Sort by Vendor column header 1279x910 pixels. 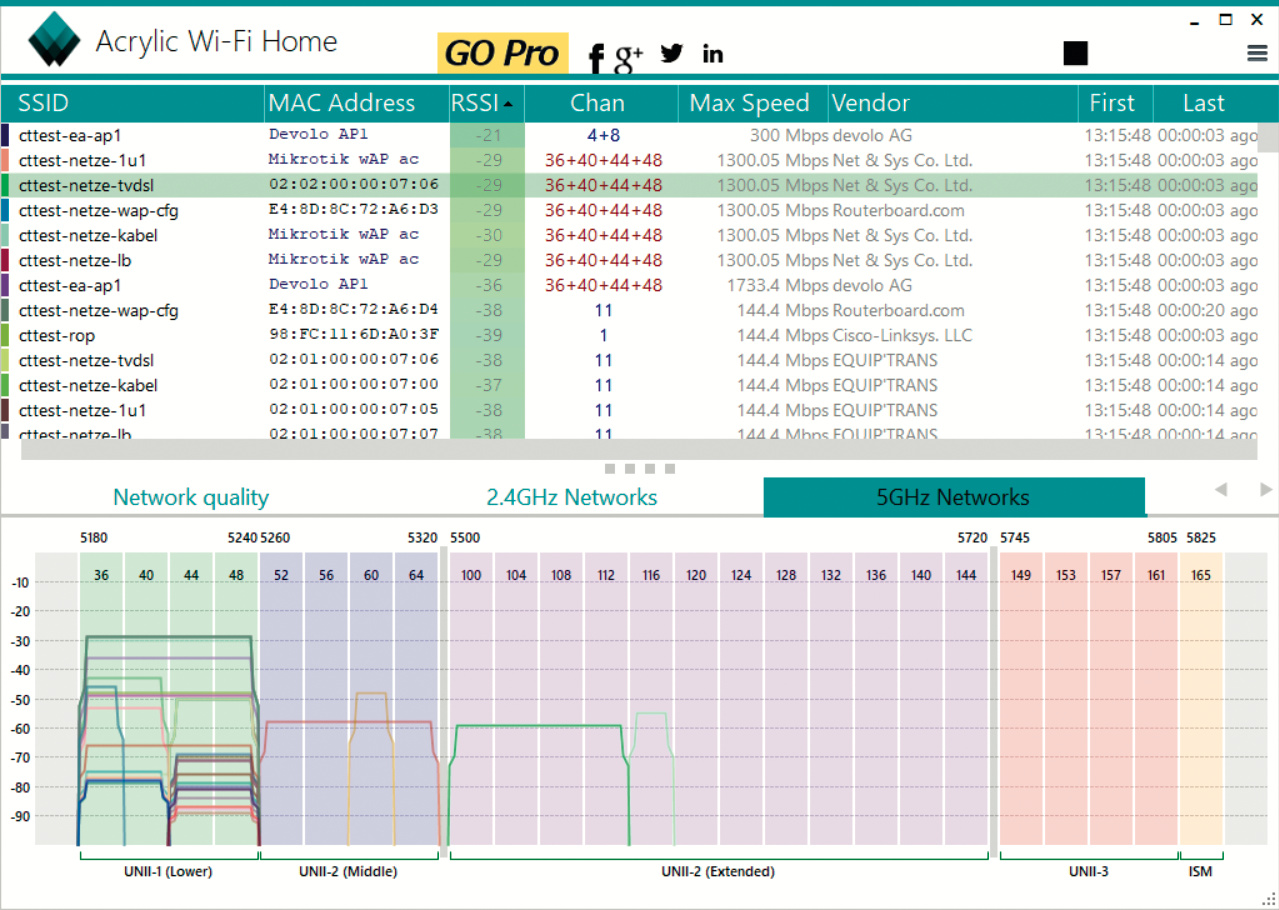953,103
